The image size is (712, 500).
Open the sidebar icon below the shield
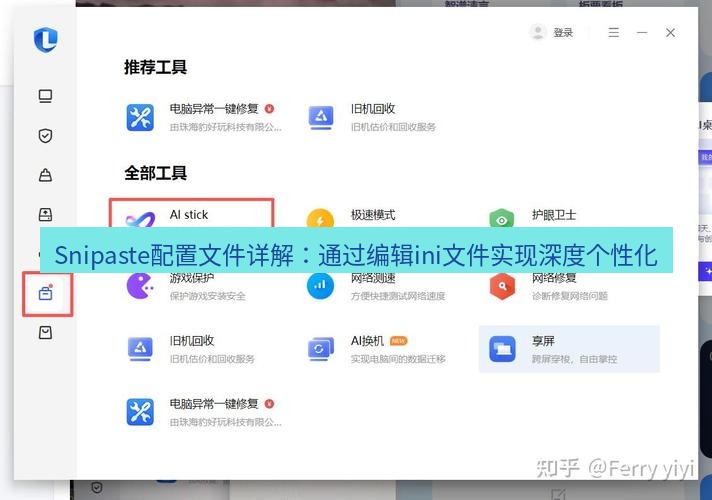[x=45, y=175]
